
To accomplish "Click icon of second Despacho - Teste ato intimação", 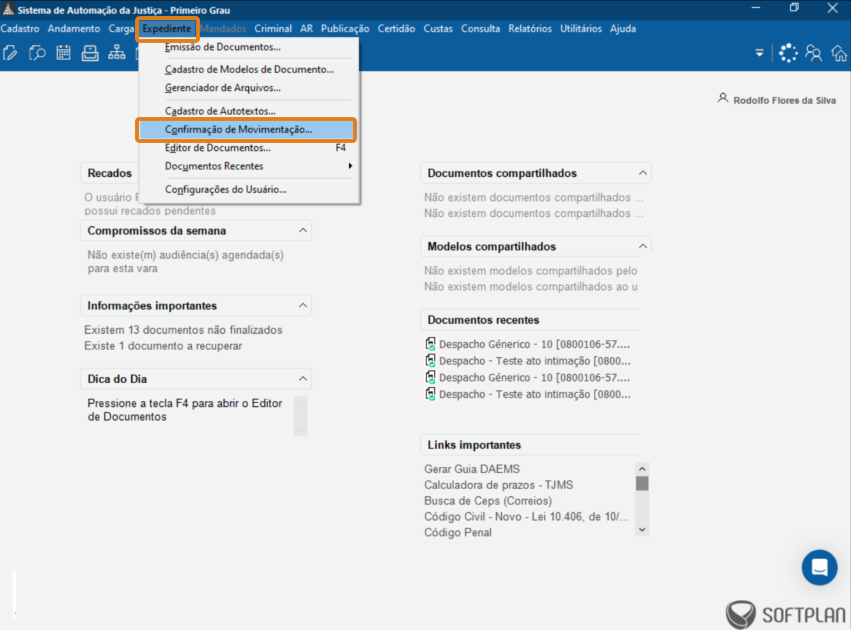I will pyautogui.click(x=430, y=394).
